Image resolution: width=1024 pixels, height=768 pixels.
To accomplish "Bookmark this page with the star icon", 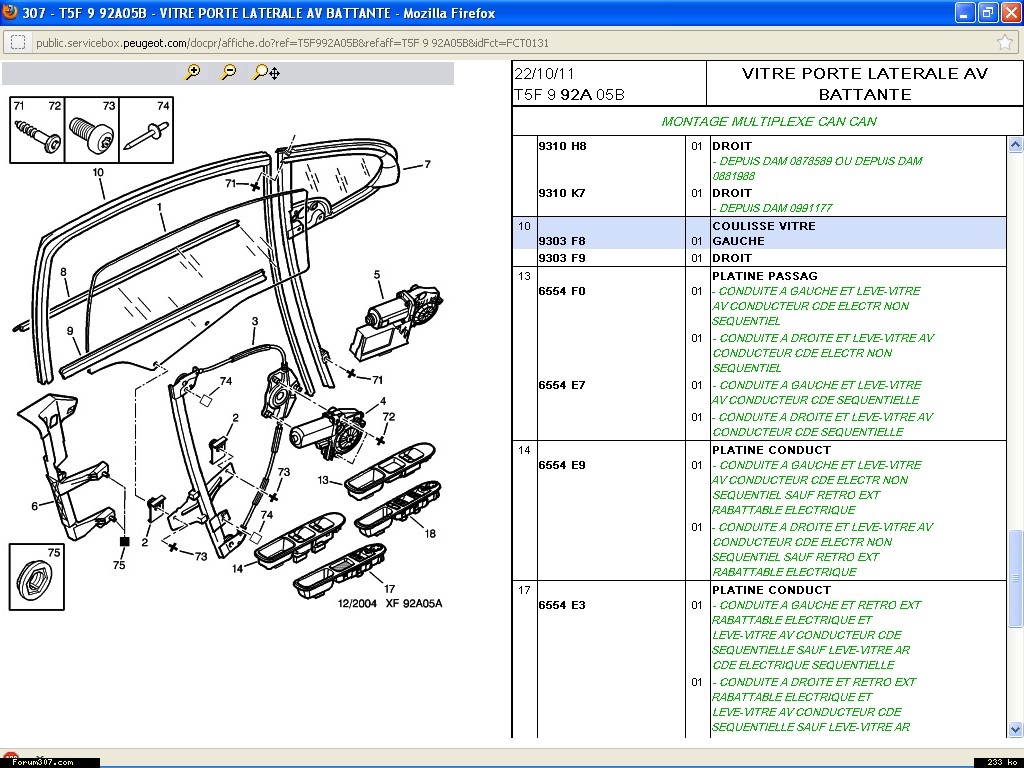I will [x=1005, y=43].
